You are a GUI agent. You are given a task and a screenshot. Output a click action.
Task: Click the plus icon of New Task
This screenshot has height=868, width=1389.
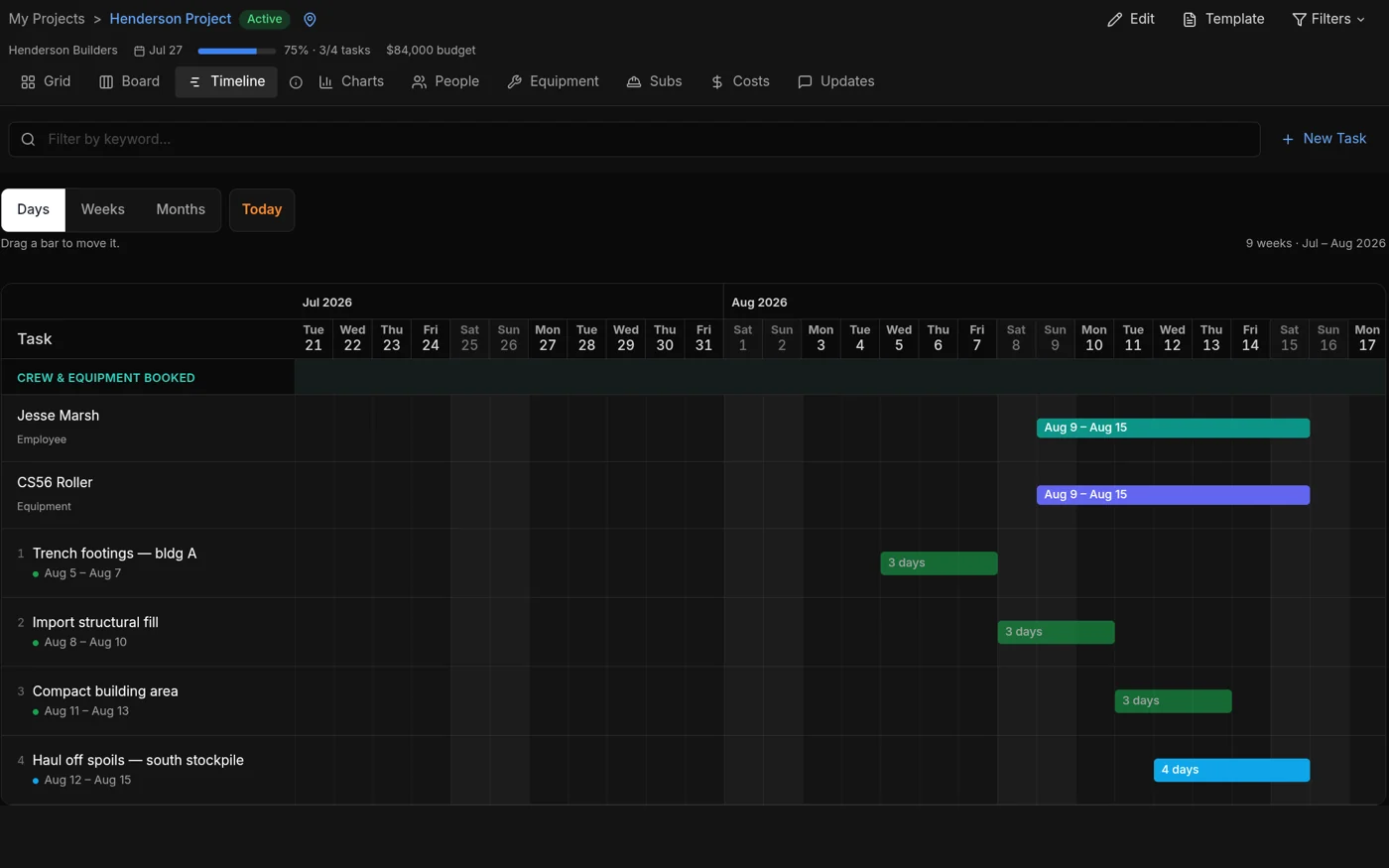[x=1288, y=139]
